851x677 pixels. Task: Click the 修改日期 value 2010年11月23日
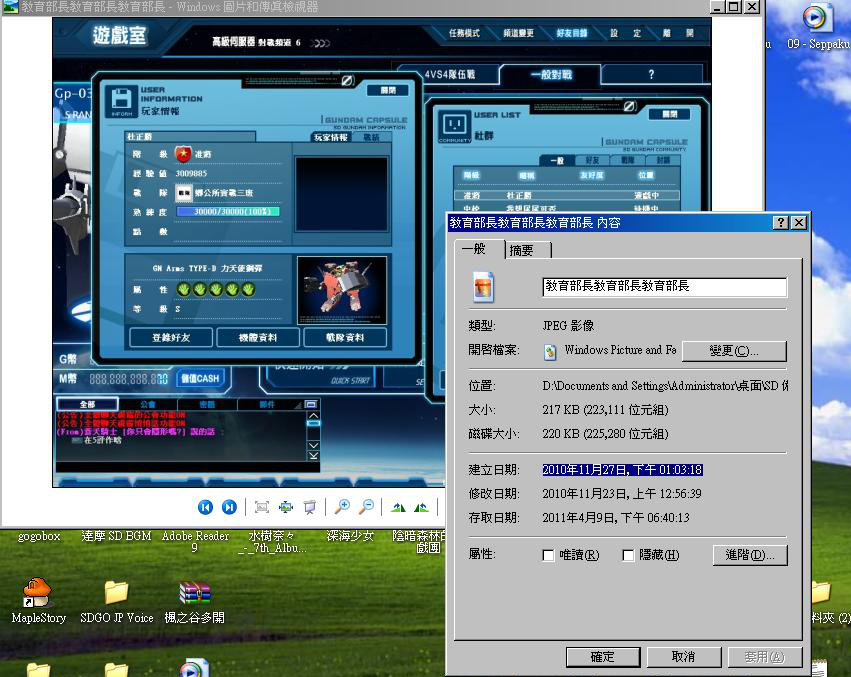[621, 493]
